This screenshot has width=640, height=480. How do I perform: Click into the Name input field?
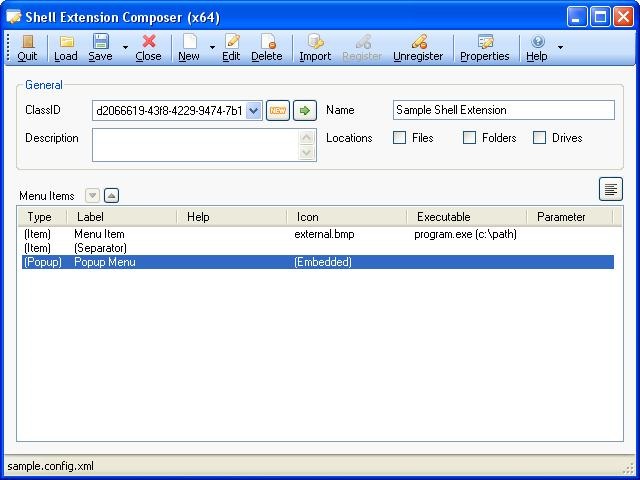click(x=504, y=110)
